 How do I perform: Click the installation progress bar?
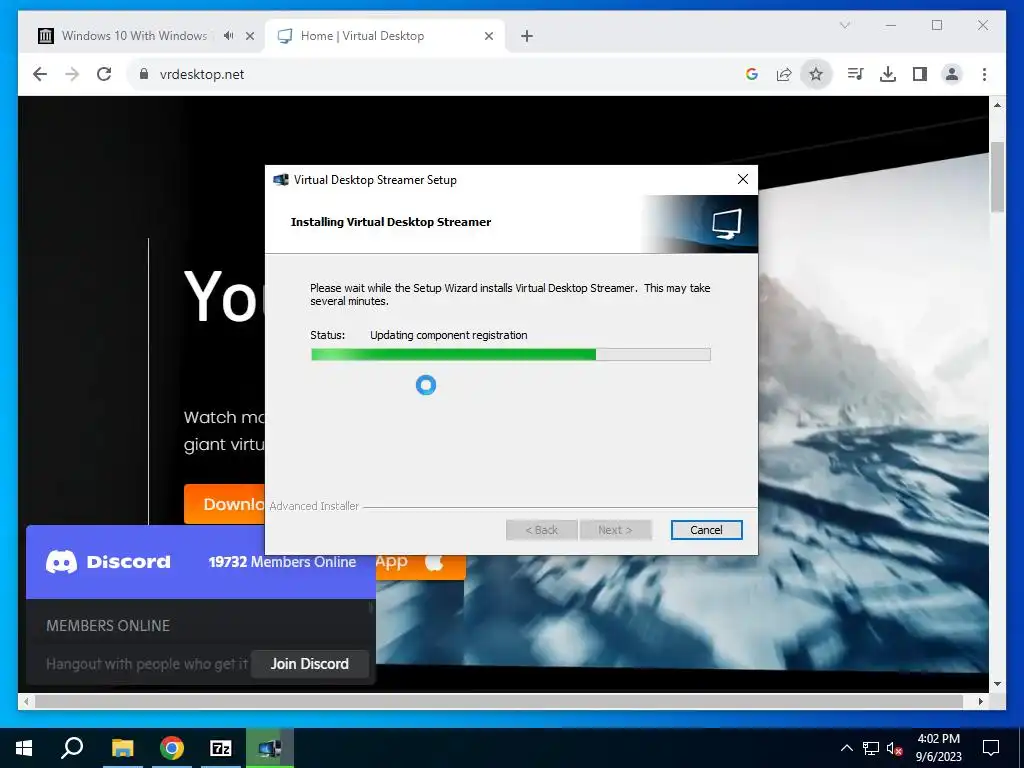click(511, 355)
